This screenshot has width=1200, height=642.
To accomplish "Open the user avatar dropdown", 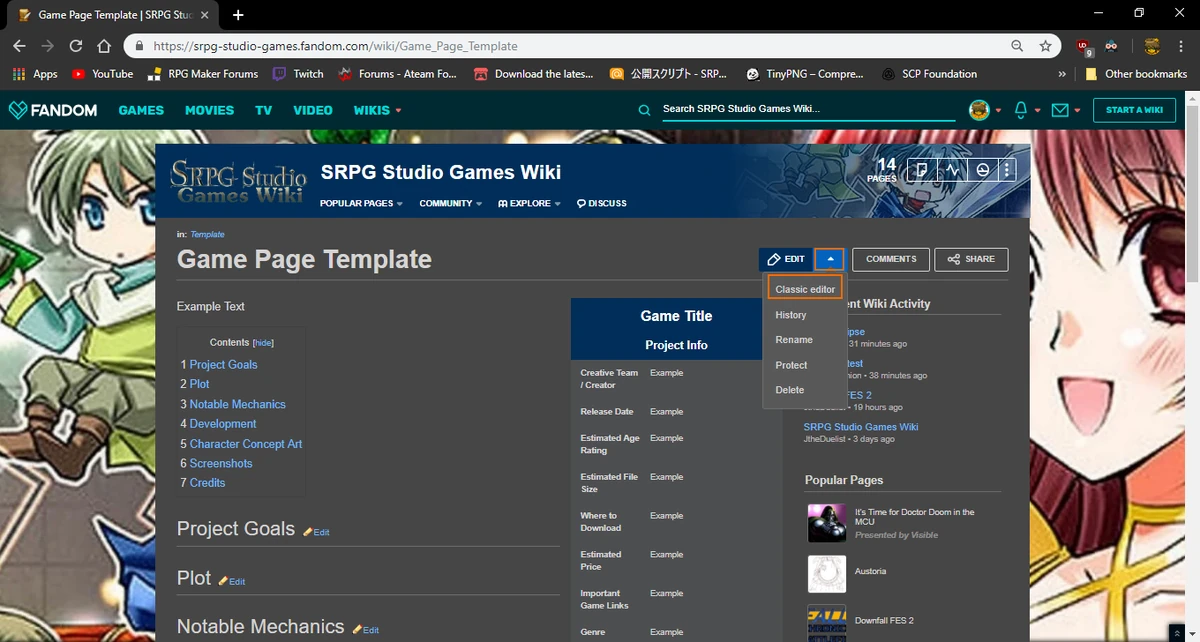I will pos(977,110).
